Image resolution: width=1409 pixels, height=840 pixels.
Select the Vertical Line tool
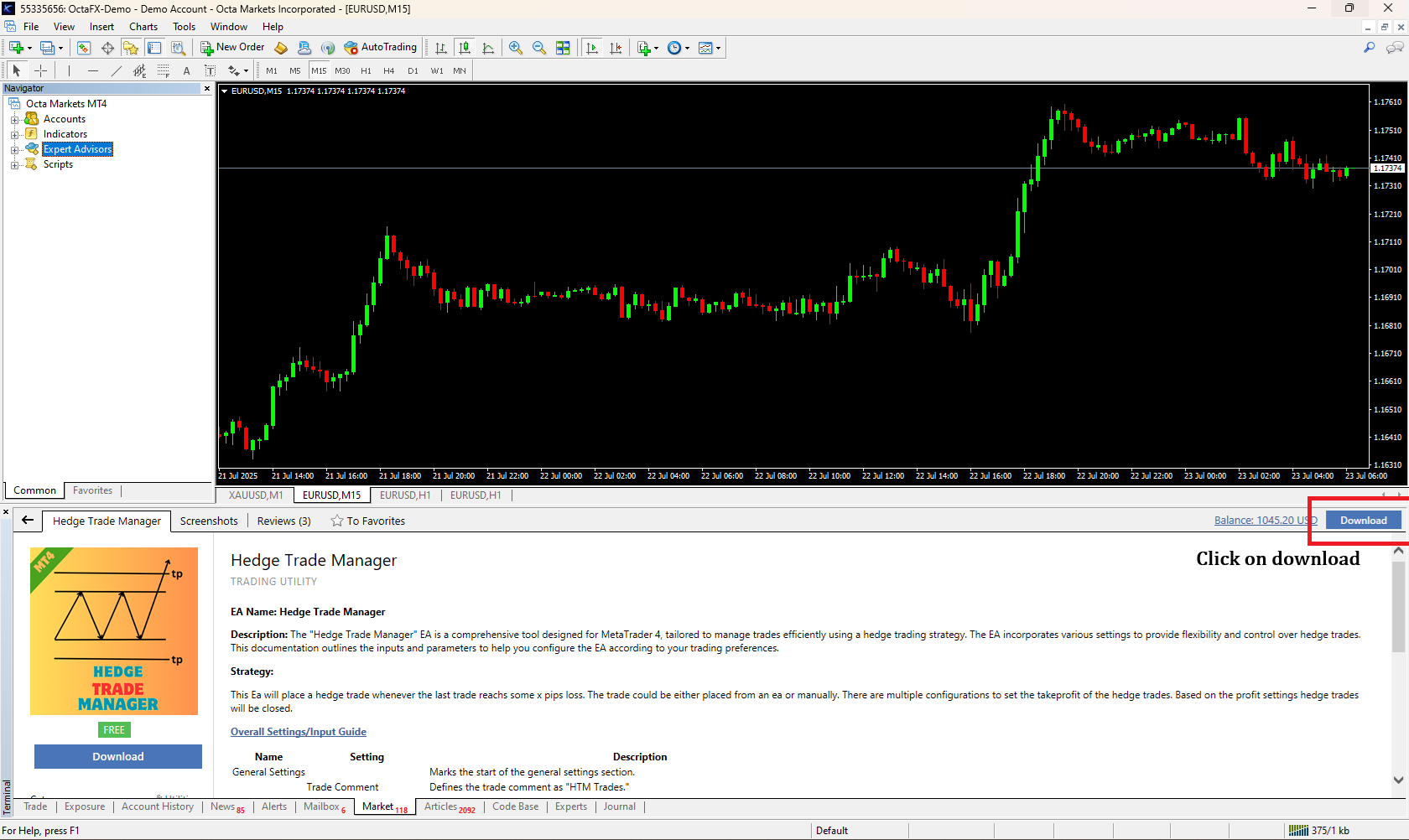(69, 71)
